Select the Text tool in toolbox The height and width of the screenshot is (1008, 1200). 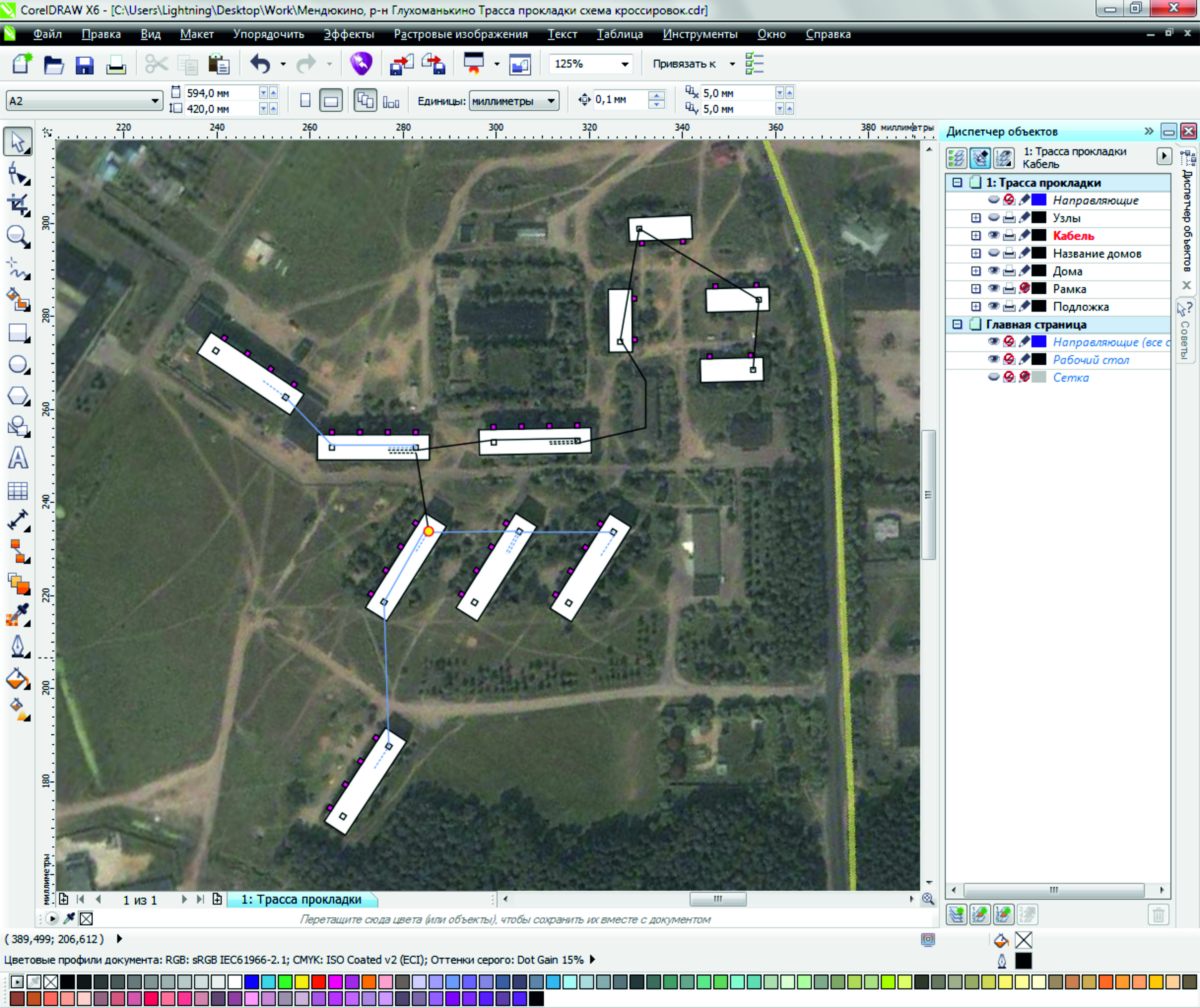pyautogui.click(x=18, y=458)
